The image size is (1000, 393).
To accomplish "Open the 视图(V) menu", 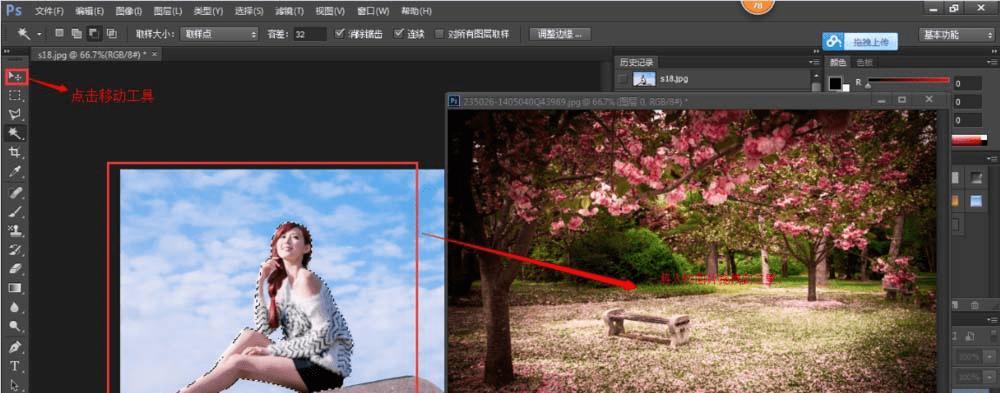I will tap(330, 11).
